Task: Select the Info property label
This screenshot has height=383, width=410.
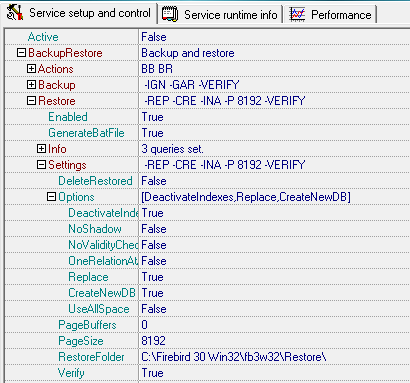Action: click(57, 149)
